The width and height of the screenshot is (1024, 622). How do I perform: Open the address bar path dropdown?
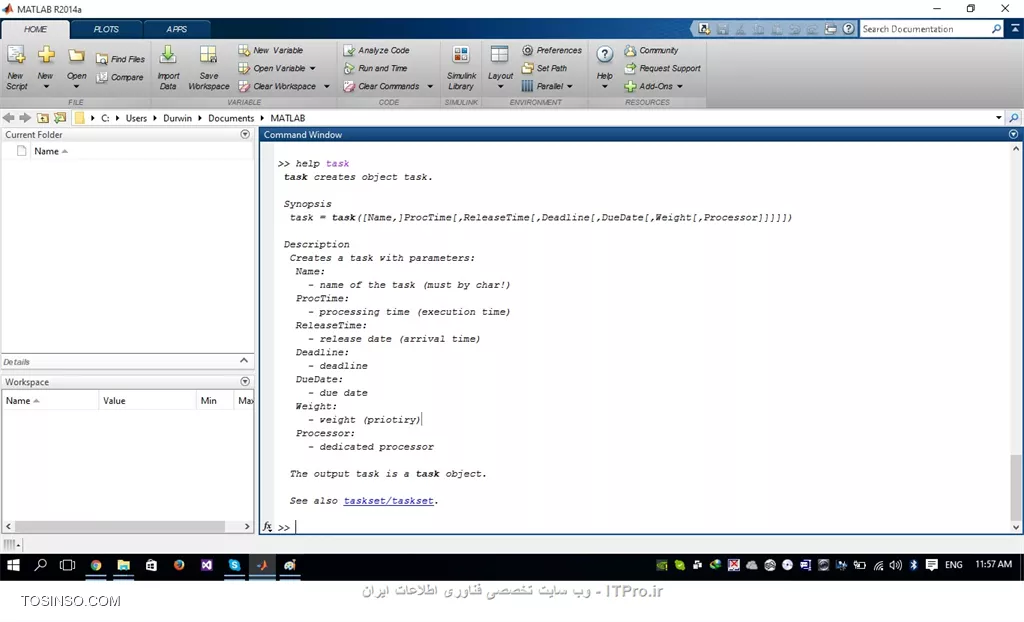[x=999, y=118]
